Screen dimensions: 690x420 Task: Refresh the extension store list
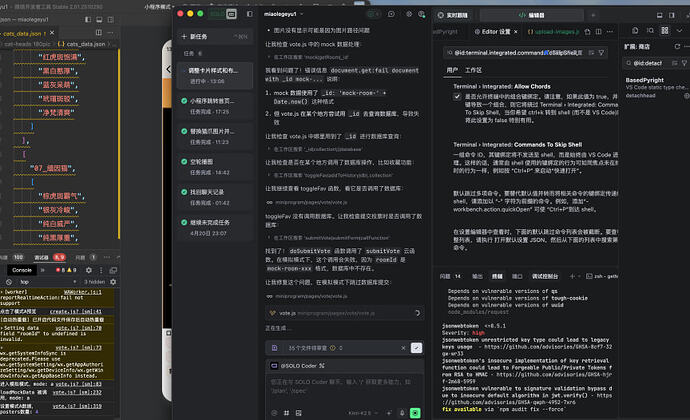677,46
